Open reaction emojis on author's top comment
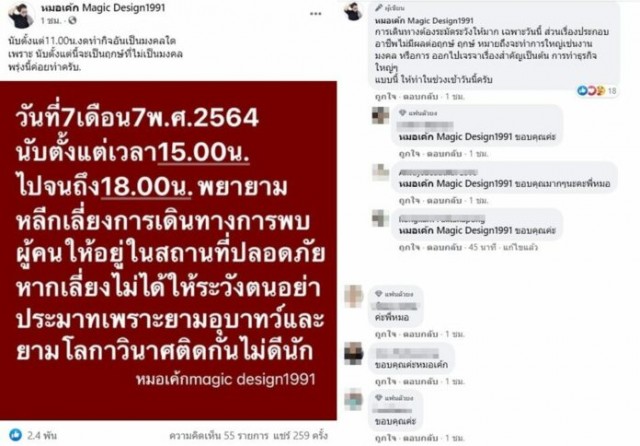640x446 pixels. [591, 91]
